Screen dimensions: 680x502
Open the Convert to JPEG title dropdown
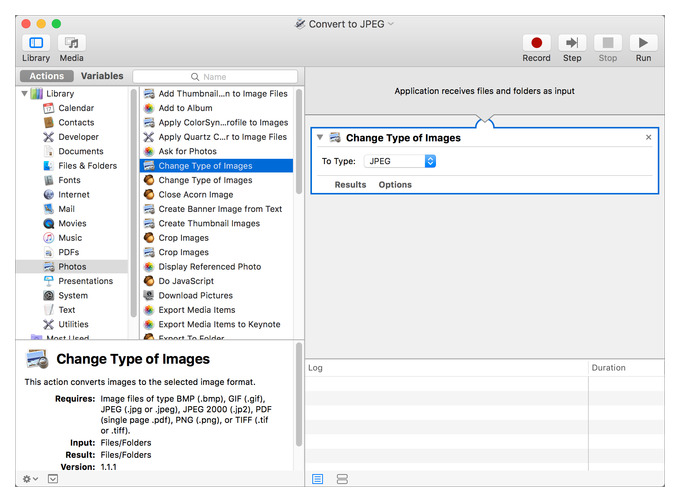391,24
